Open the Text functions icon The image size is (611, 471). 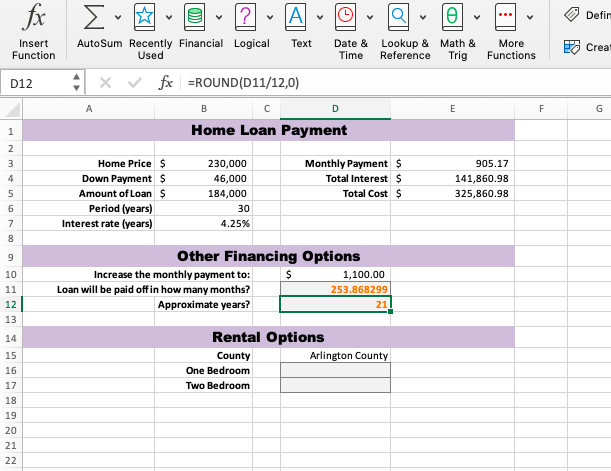(296, 17)
